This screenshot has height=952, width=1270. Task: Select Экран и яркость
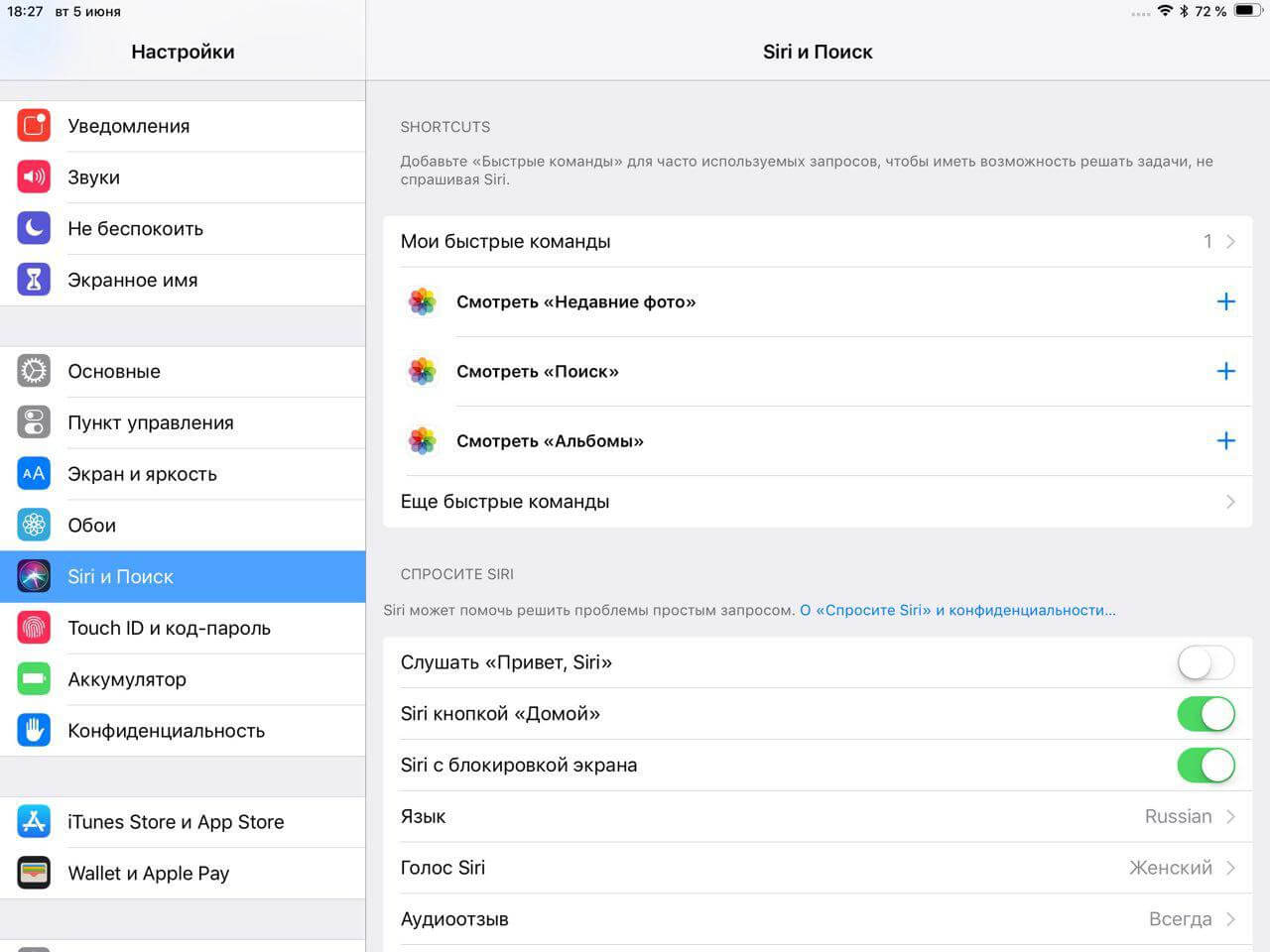point(183,474)
